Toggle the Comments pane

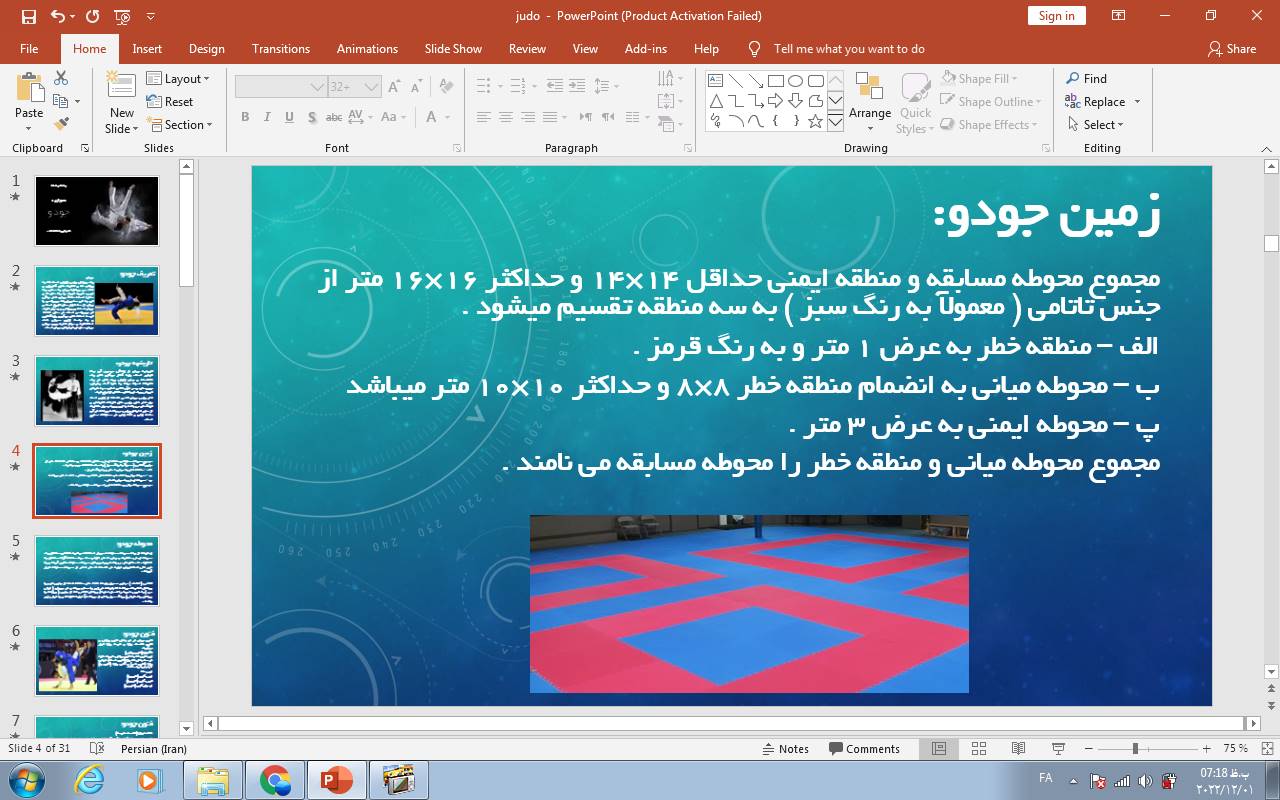(864, 749)
